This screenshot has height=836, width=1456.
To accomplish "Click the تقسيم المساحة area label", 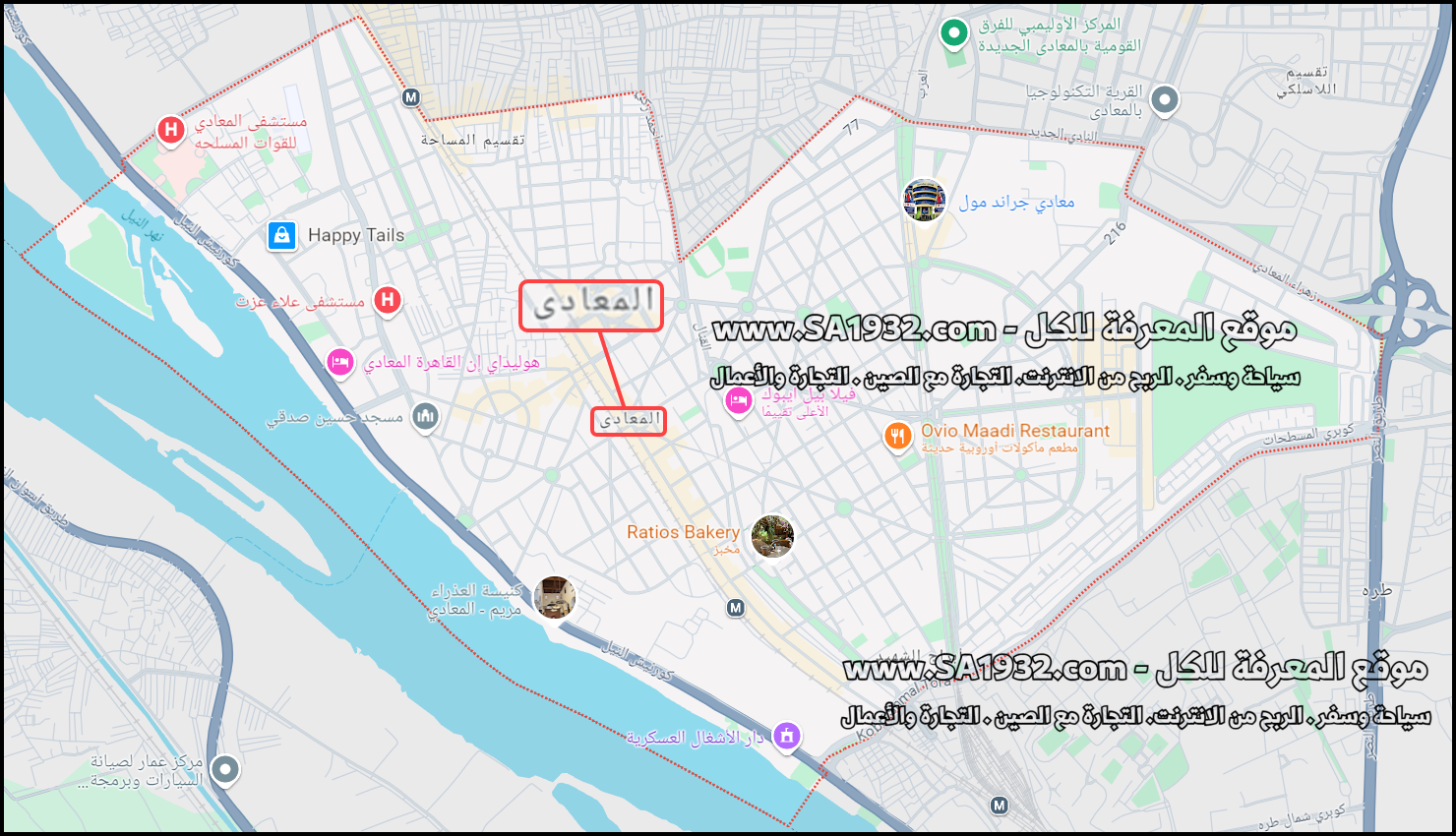I will (473, 140).
